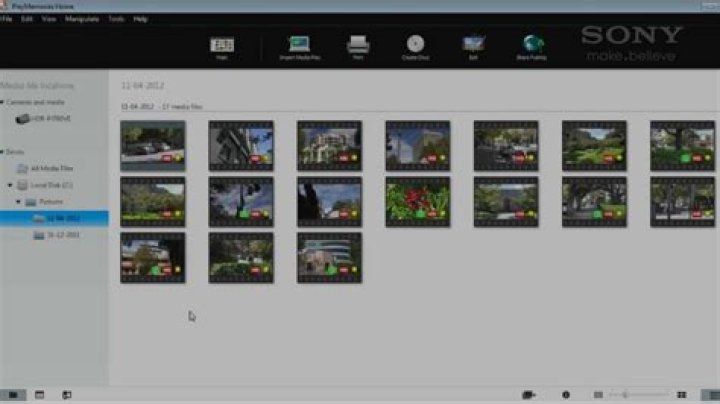Open the Help toolbar icon
720x404 pixels.
pyautogui.click(x=222, y=48)
